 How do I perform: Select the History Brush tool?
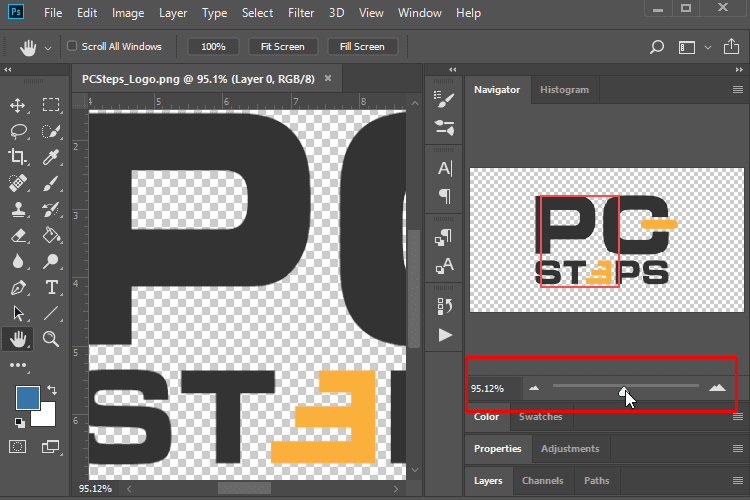[51, 209]
